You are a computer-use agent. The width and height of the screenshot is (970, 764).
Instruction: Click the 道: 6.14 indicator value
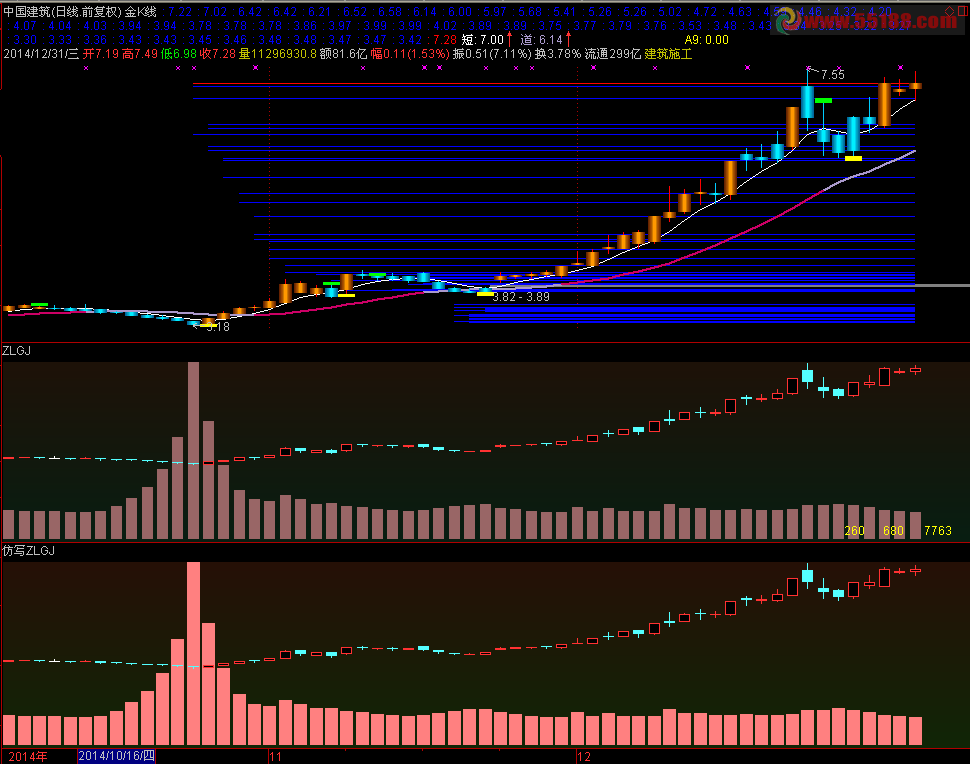tap(541, 40)
